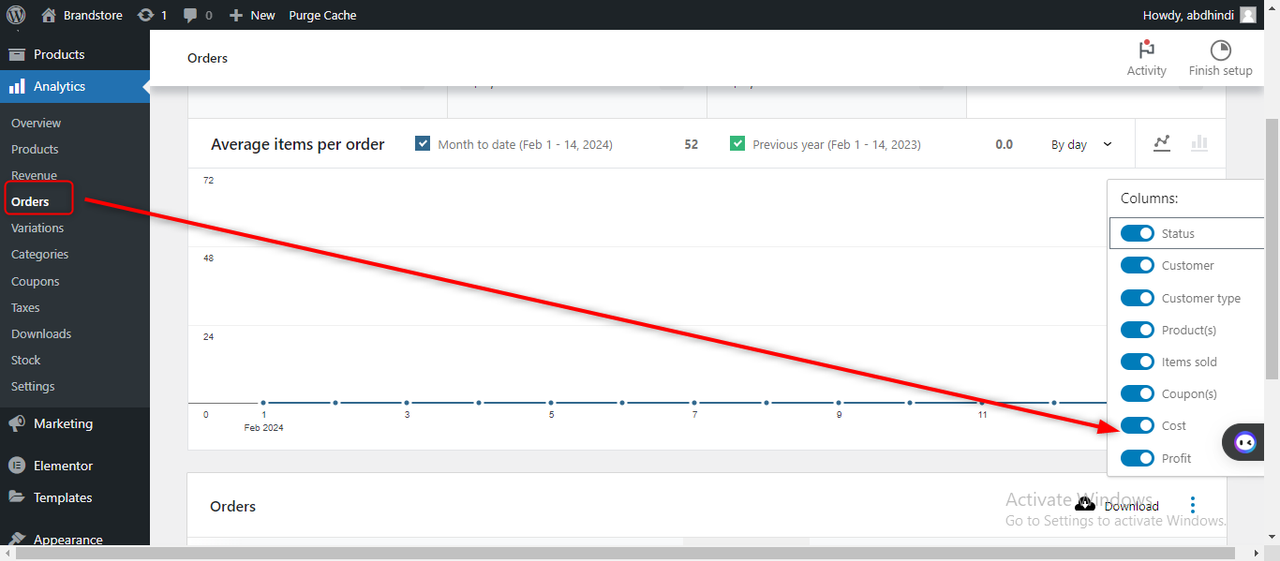
Task: Toggle the Cost column switch
Action: pos(1137,426)
